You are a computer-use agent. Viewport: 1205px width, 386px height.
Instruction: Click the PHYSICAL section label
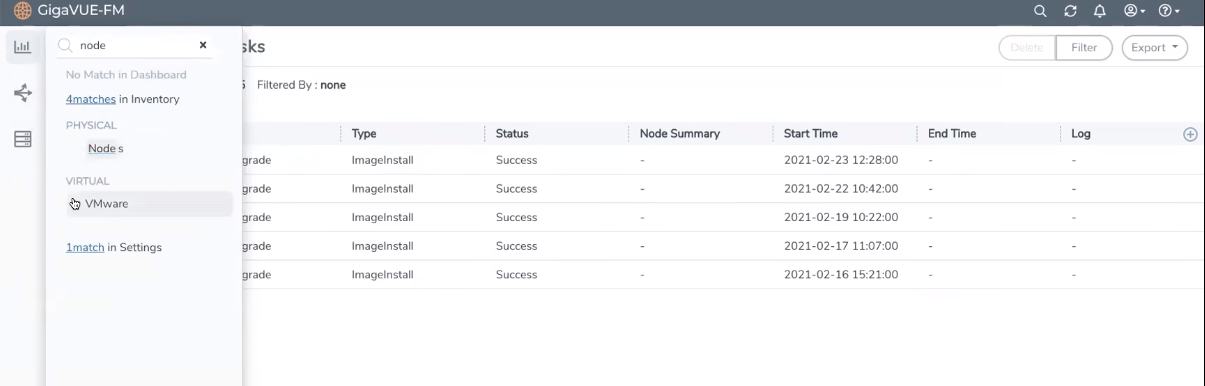[91, 125]
